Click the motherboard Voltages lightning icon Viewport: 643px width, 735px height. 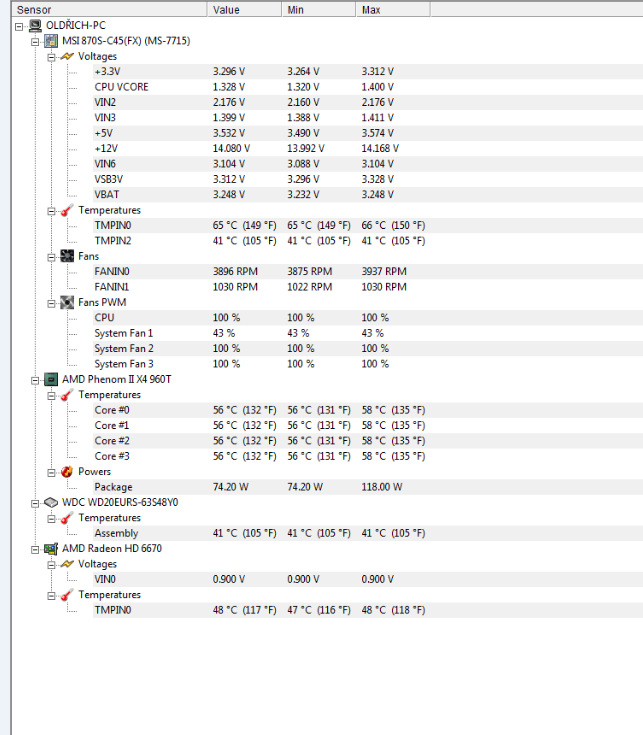67,56
